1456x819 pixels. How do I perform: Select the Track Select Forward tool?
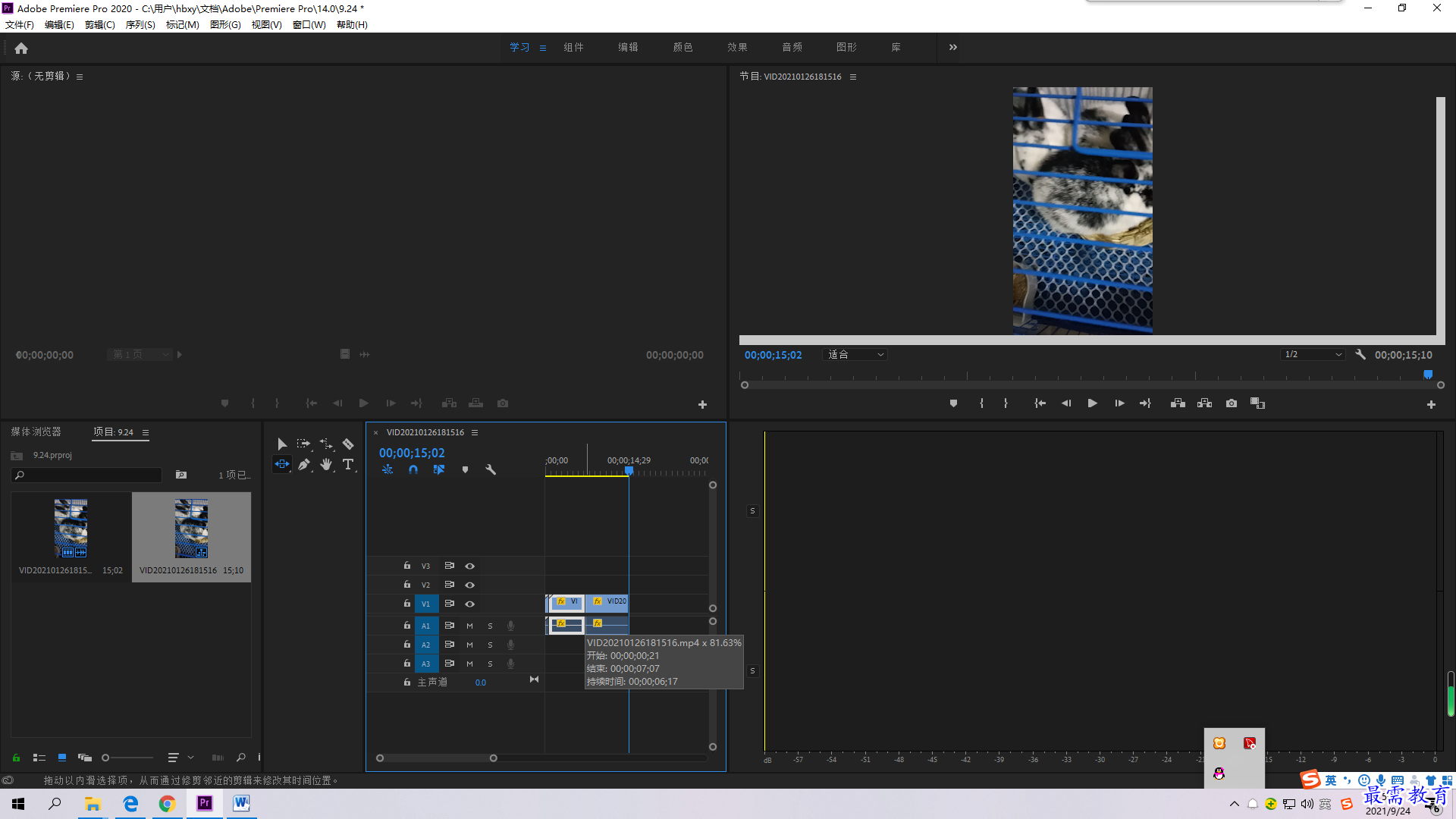click(303, 444)
